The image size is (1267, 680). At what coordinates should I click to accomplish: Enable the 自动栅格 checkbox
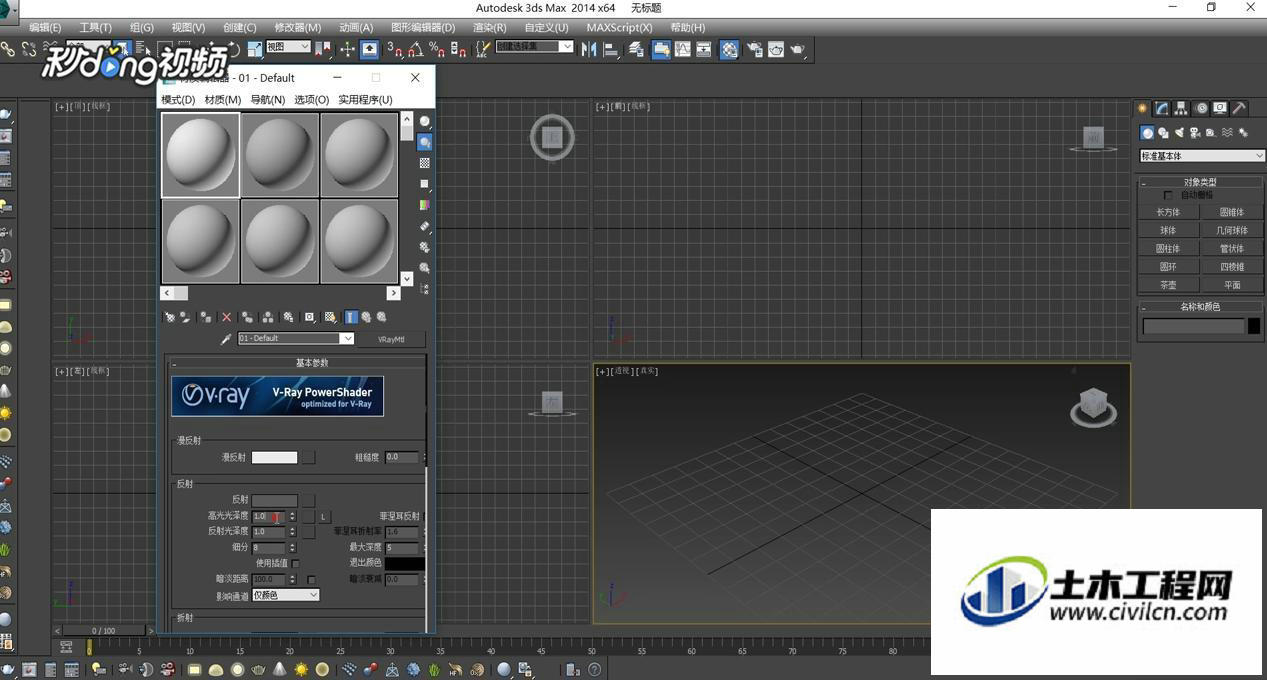1168,195
